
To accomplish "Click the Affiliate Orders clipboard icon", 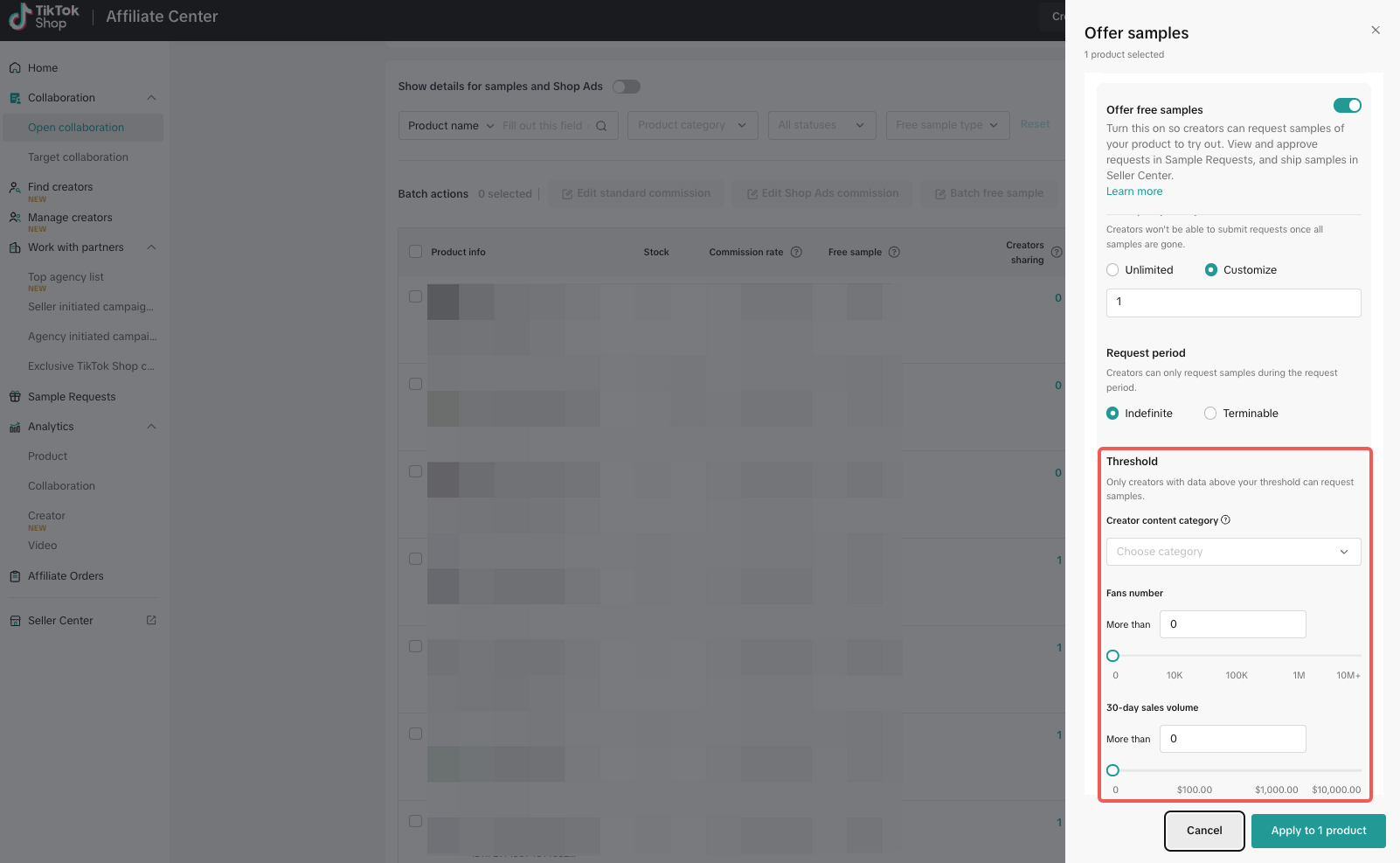I will point(15,576).
